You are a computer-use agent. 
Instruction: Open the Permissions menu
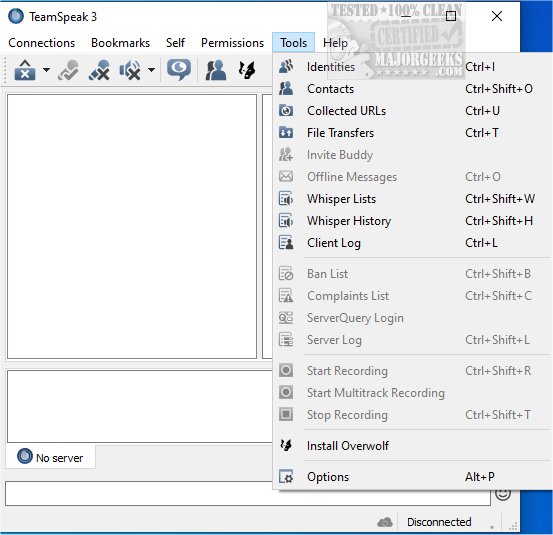pos(232,43)
